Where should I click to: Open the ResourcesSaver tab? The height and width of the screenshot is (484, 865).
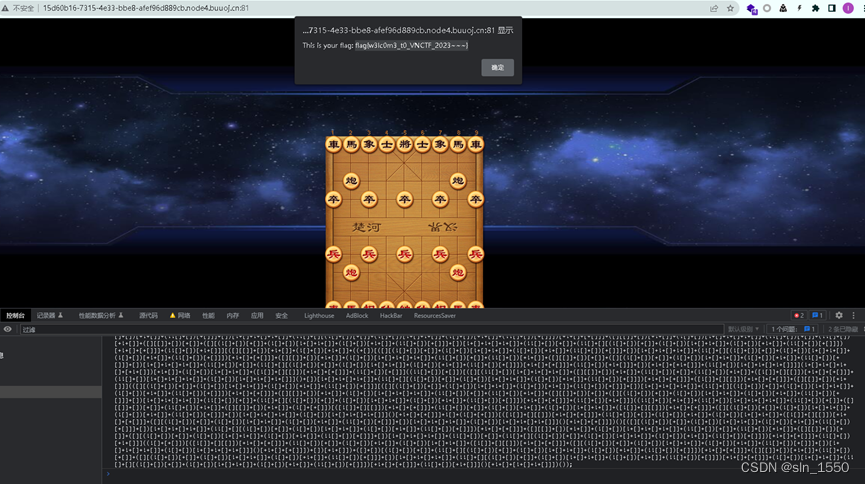(435, 316)
